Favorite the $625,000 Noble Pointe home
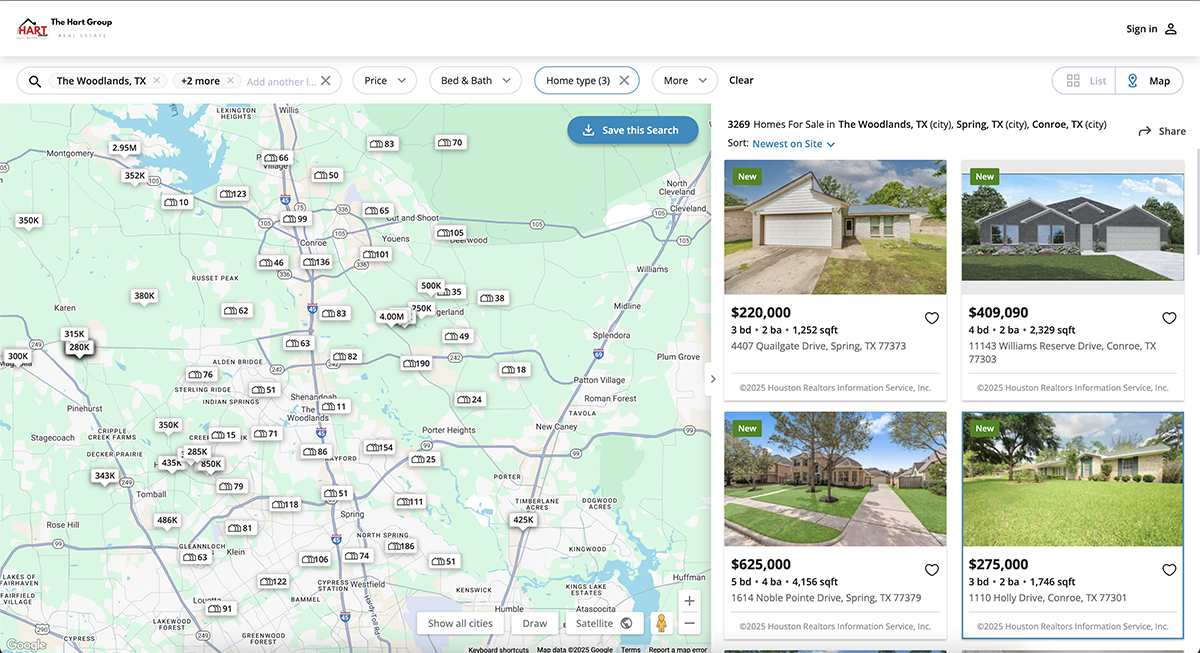This screenshot has width=1200, height=653. [932, 570]
